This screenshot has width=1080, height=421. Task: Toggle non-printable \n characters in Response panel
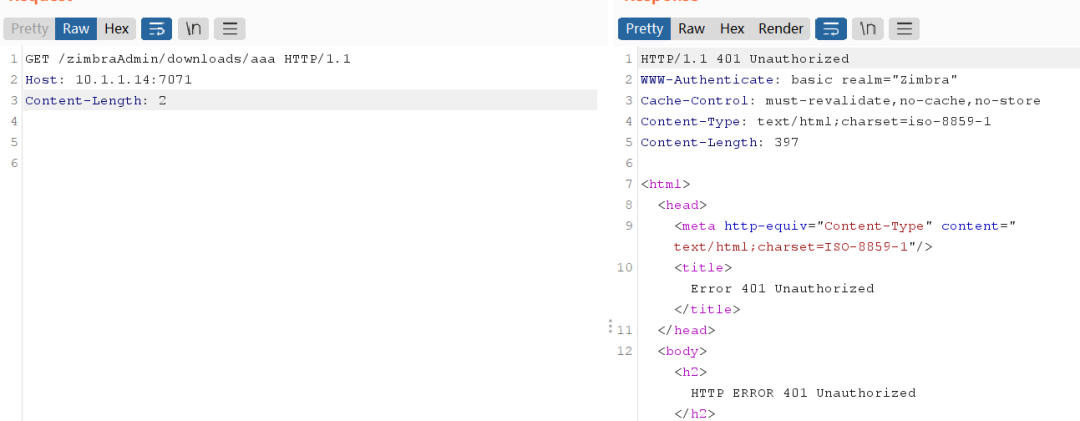tap(867, 29)
